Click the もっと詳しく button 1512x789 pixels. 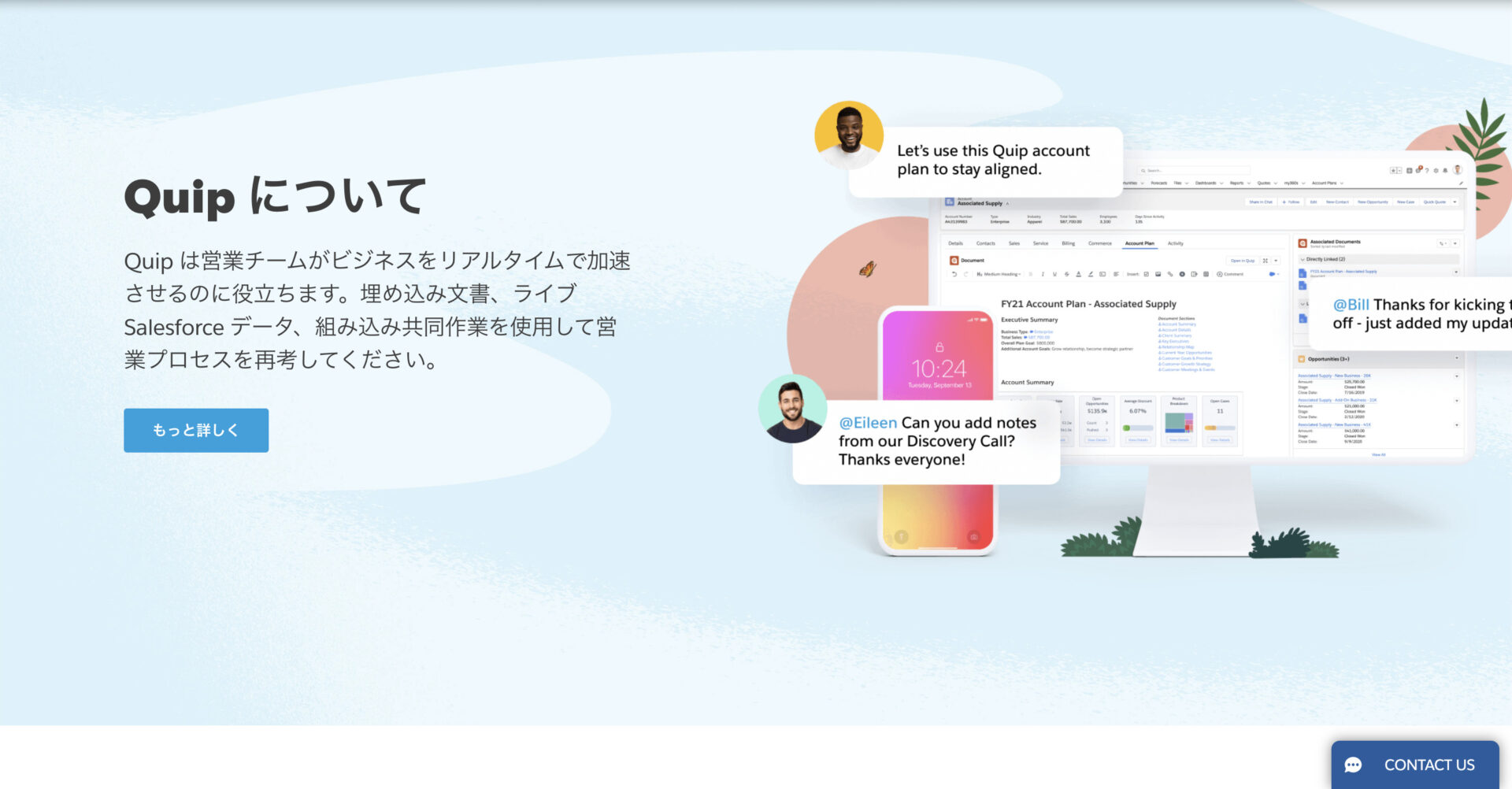(x=195, y=430)
